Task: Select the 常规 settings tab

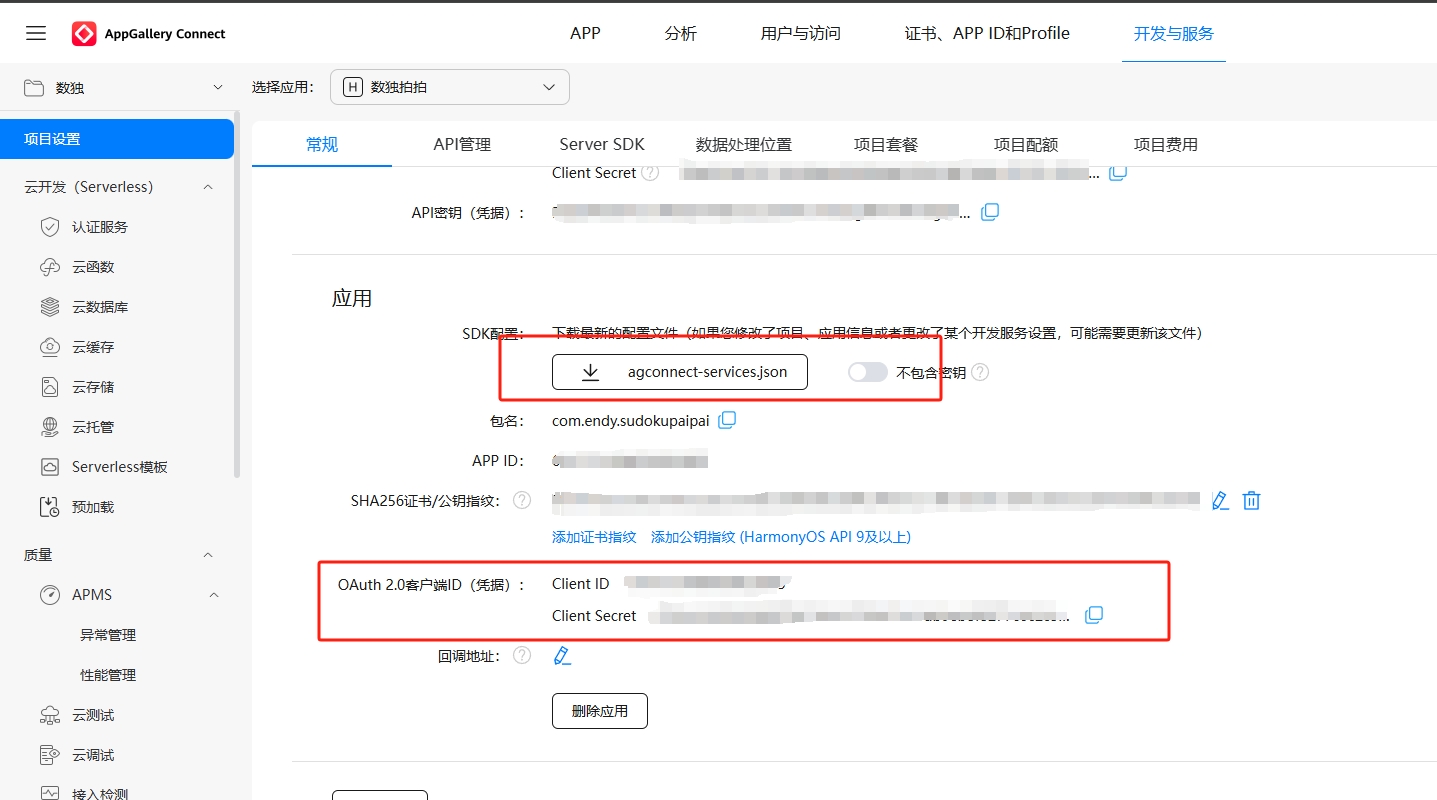Action: [322, 144]
